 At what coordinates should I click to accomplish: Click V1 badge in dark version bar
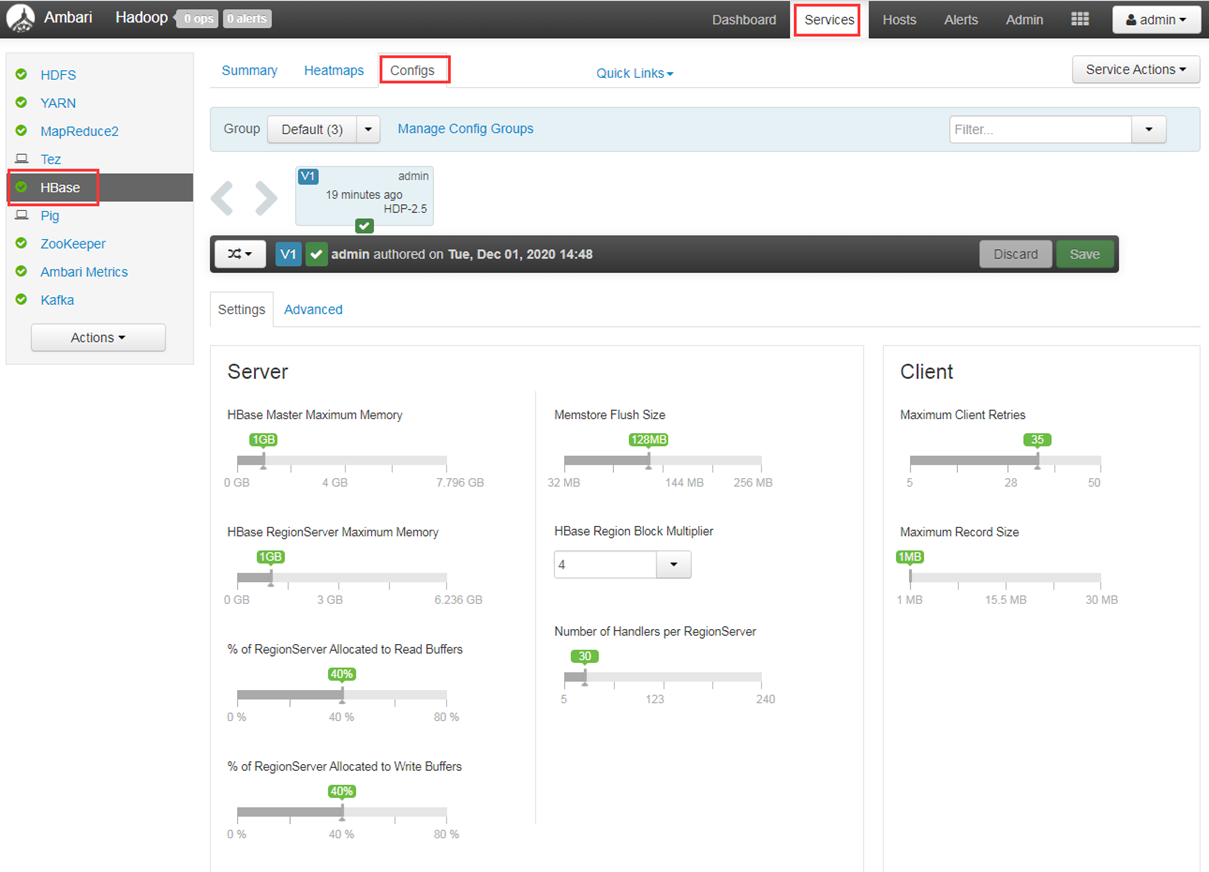[288, 254]
